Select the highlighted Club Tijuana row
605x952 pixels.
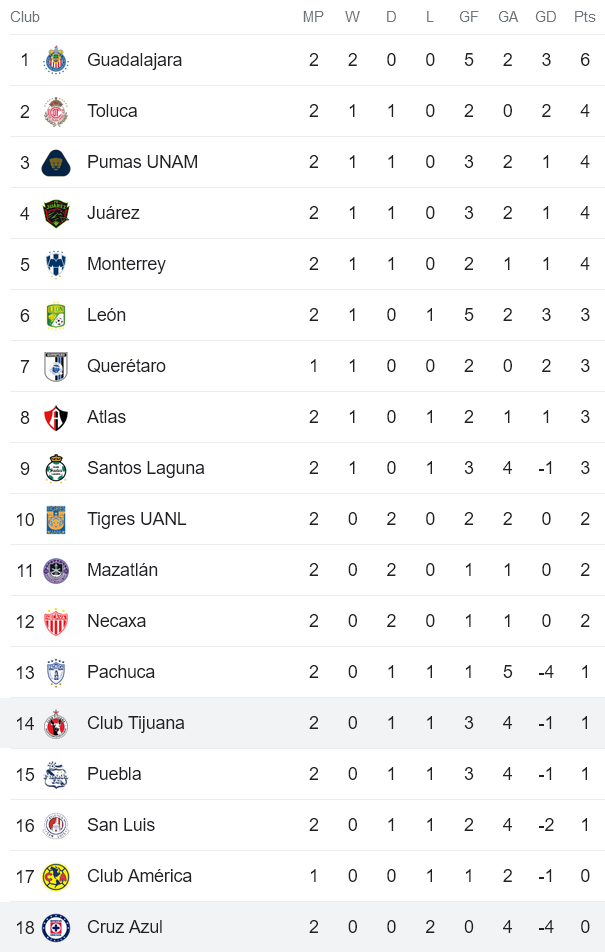300,723
